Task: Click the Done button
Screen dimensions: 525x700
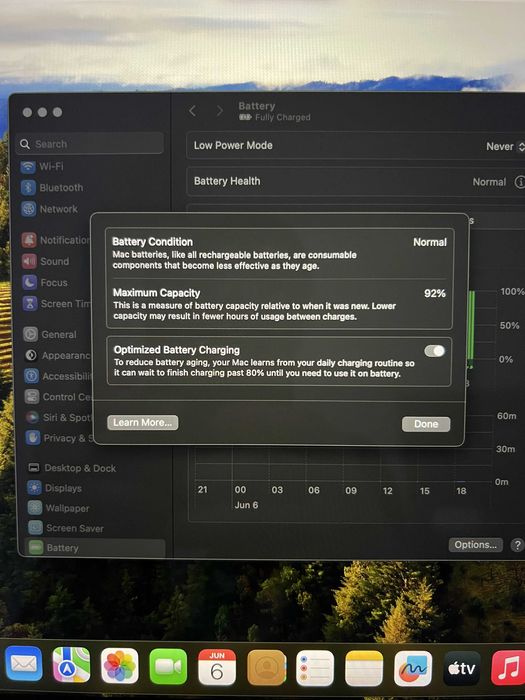Action: coord(426,424)
